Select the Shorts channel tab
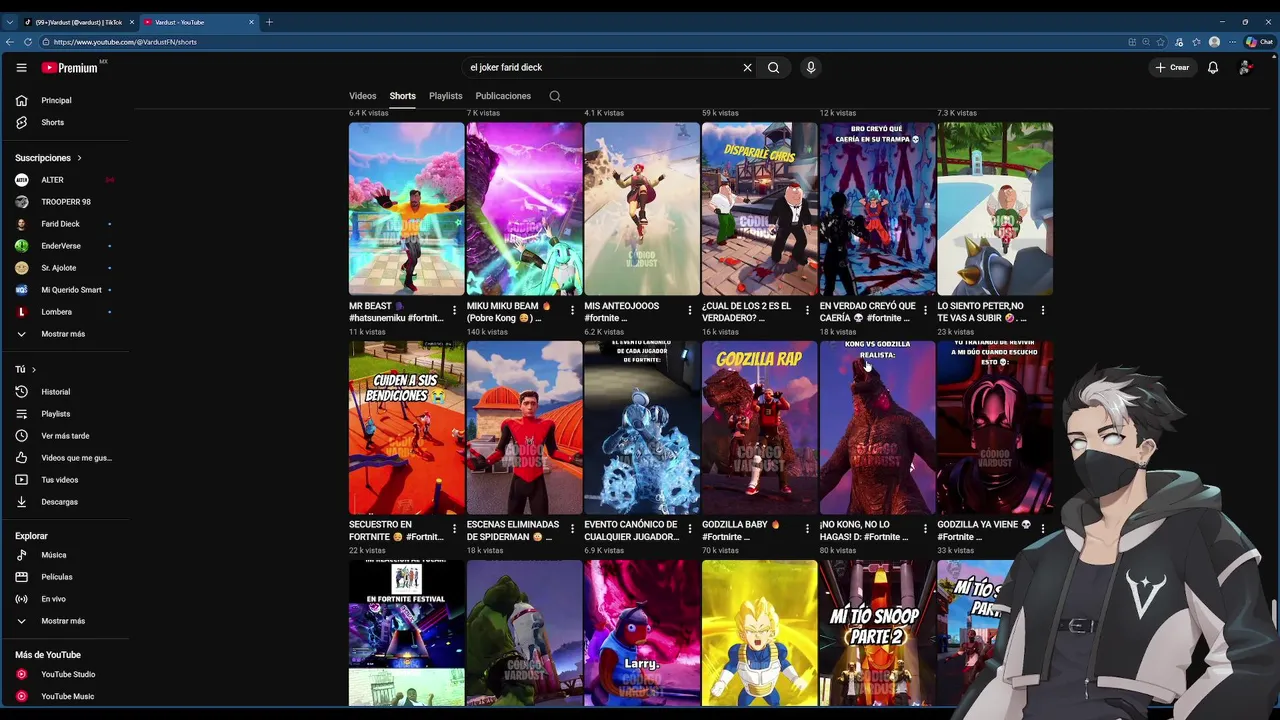 pyautogui.click(x=403, y=96)
